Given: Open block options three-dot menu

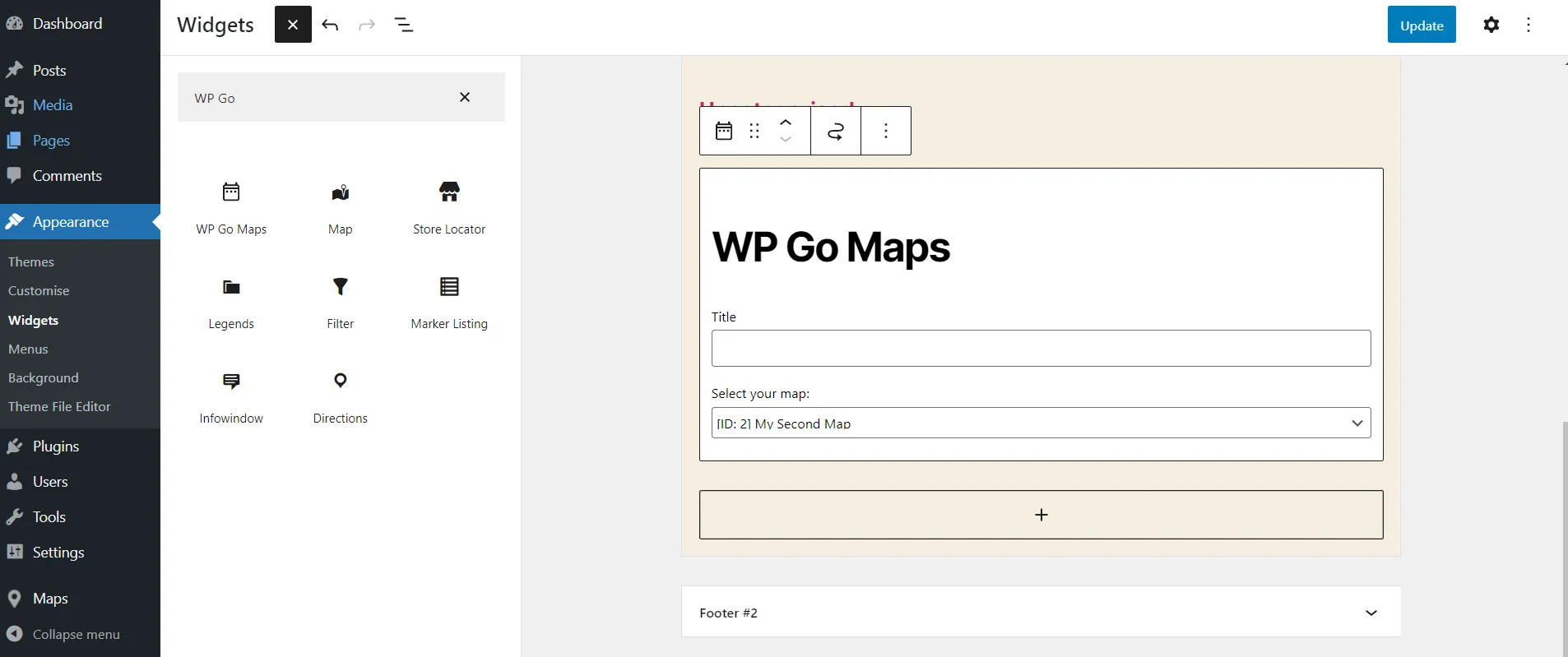Looking at the screenshot, I should [x=886, y=131].
